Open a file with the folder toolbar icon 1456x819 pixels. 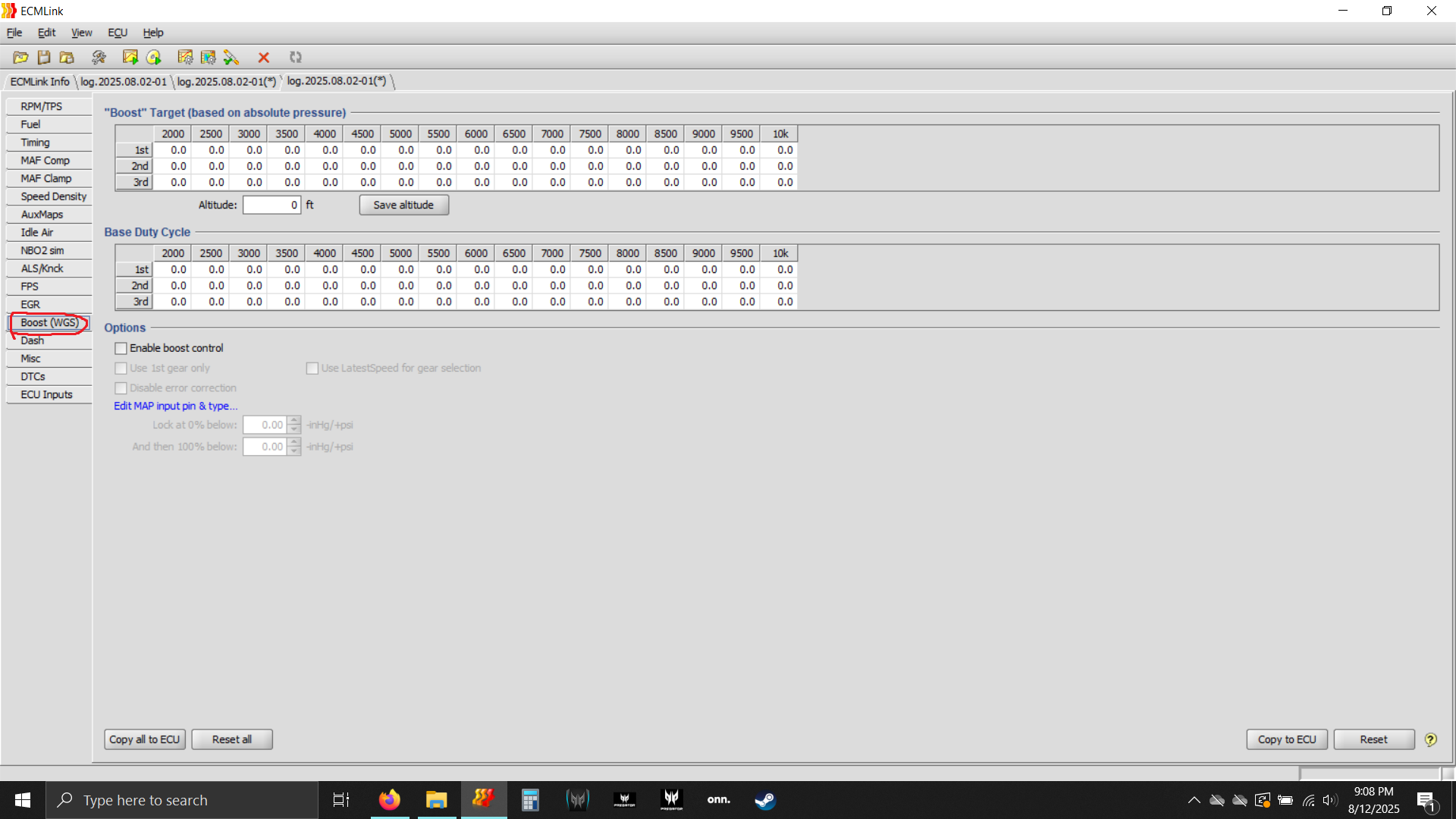point(20,58)
